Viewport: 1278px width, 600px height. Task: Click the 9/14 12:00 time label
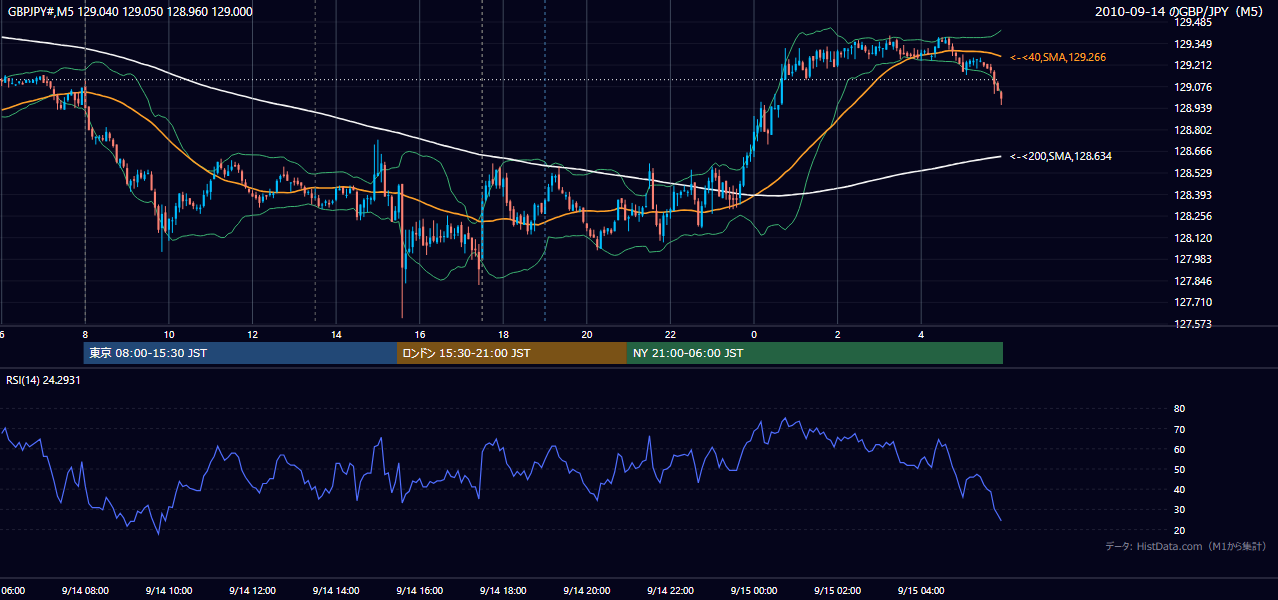tap(251, 591)
